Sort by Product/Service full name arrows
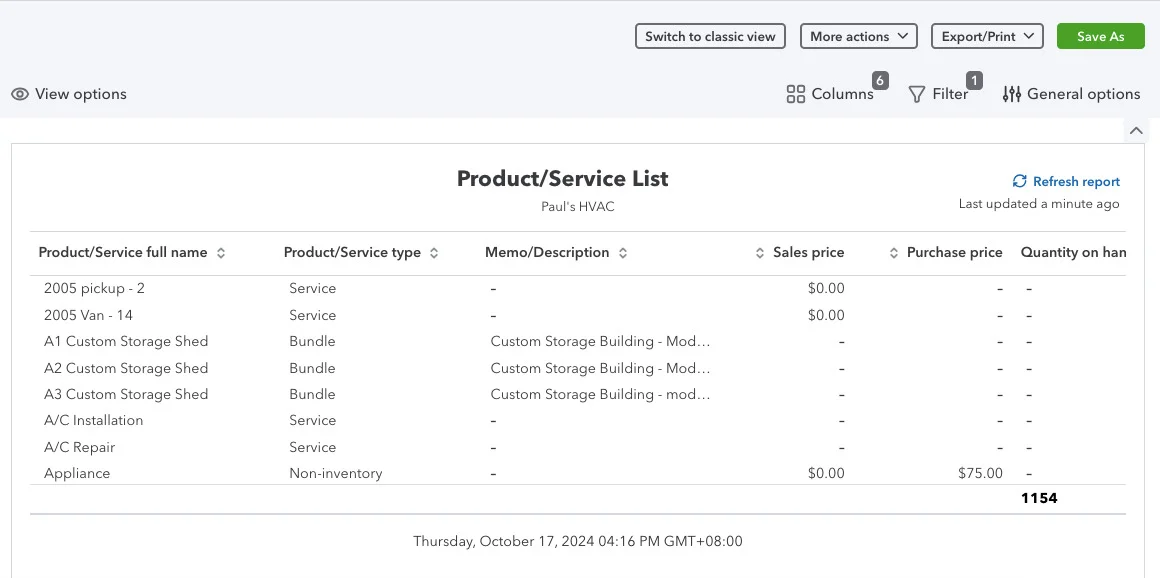The image size is (1160, 578). (220, 253)
